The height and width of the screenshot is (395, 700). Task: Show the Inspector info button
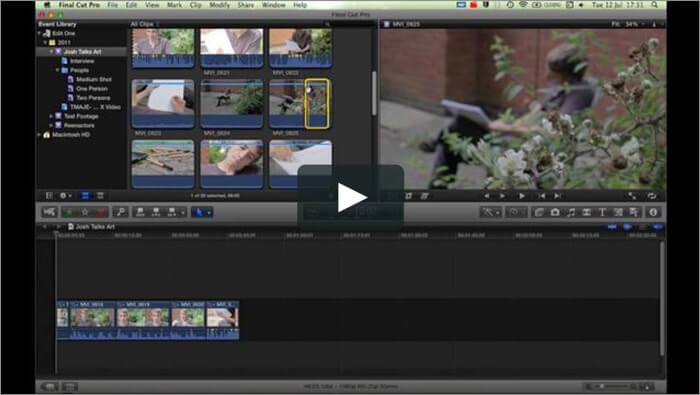653,212
